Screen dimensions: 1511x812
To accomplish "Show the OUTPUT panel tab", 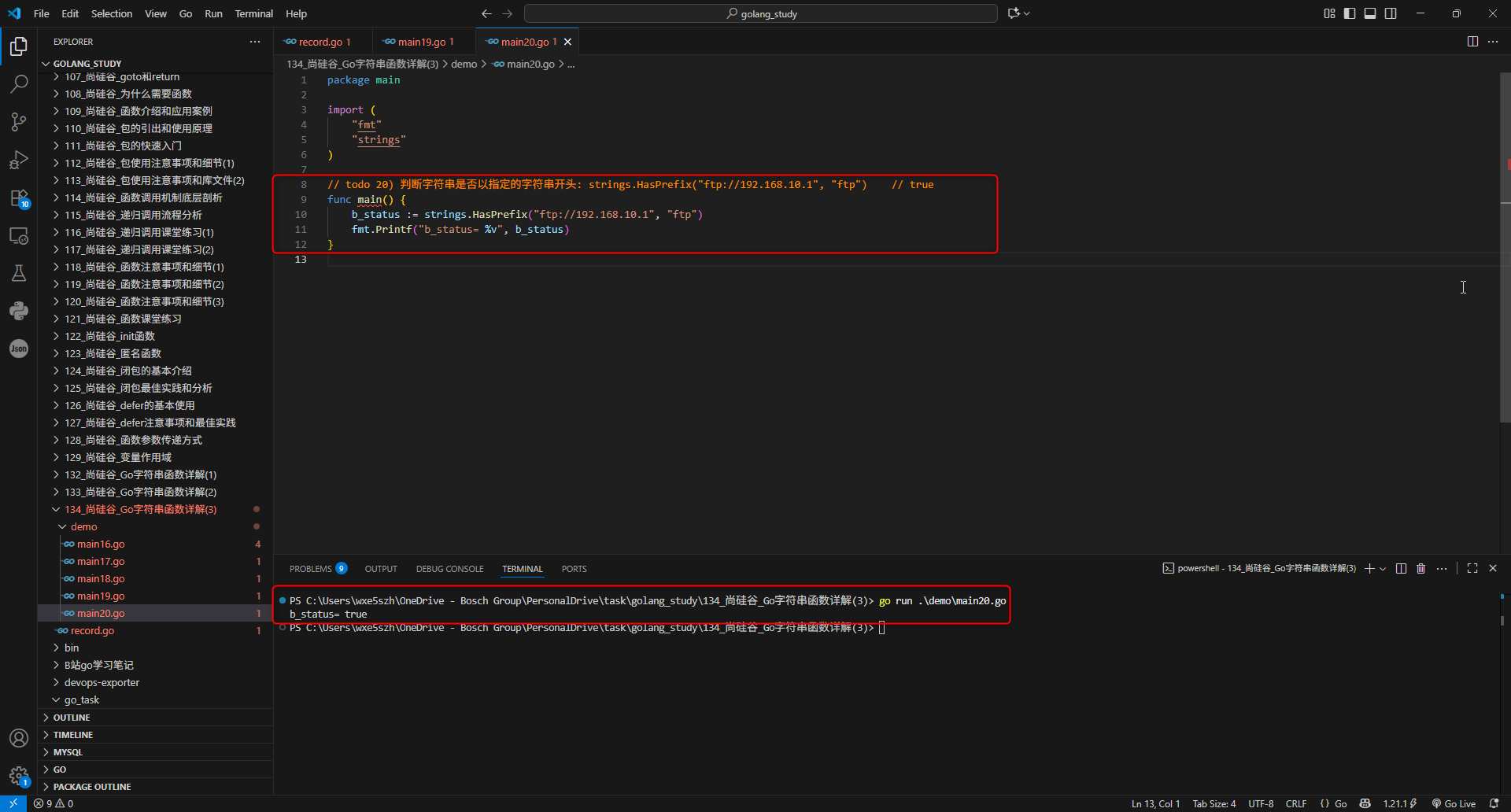I will tap(381, 569).
